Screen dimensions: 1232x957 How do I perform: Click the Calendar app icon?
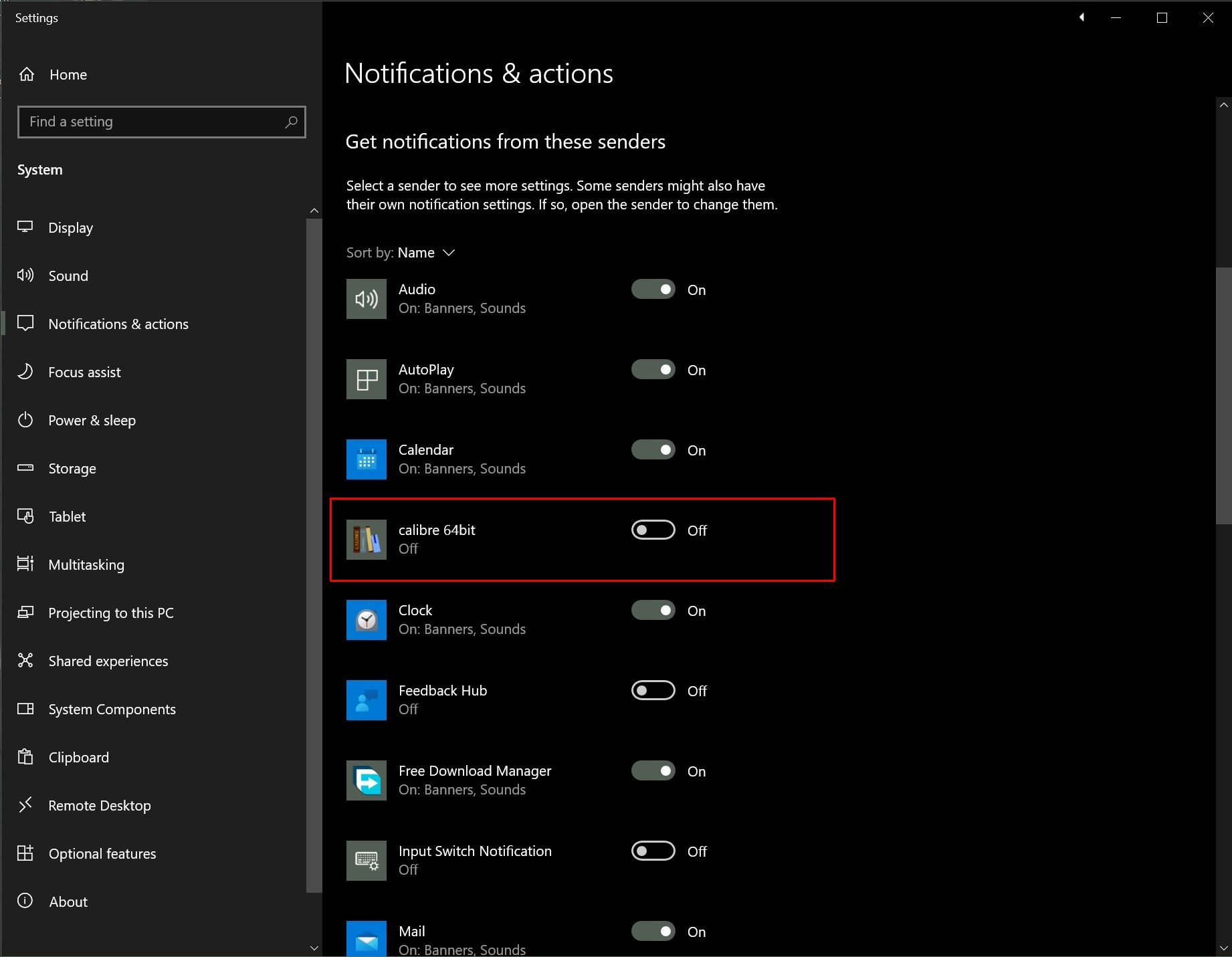pyautogui.click(x=366, y=459)
